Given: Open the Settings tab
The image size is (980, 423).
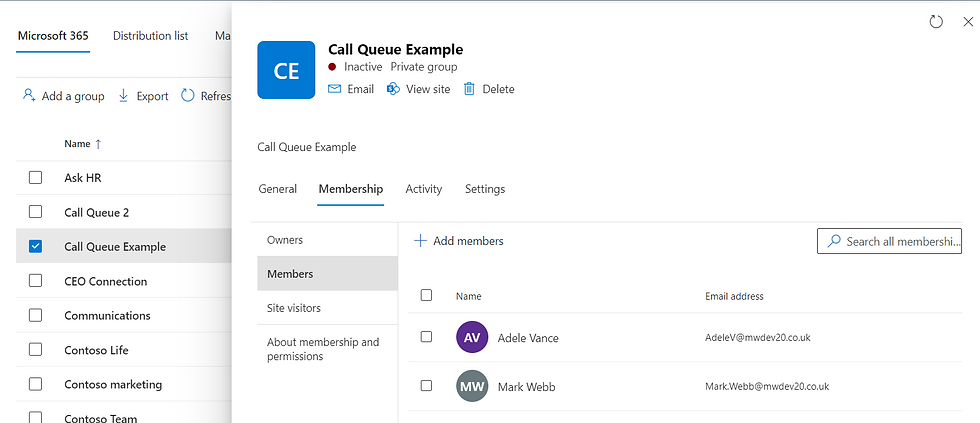Looking at the screenshot, I should 485,189.
